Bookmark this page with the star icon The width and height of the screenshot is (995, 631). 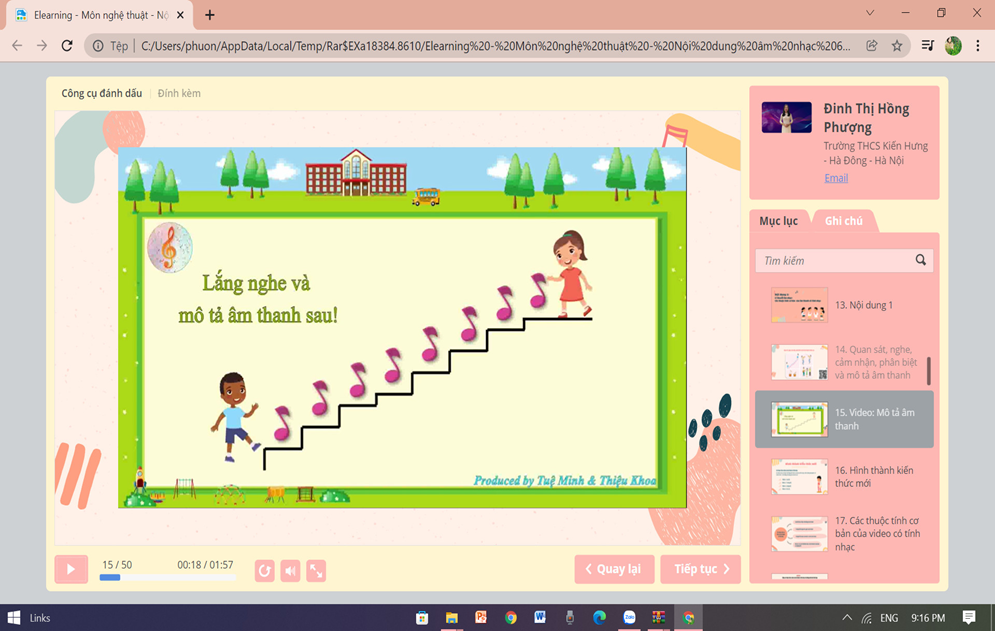click(897, 46)
